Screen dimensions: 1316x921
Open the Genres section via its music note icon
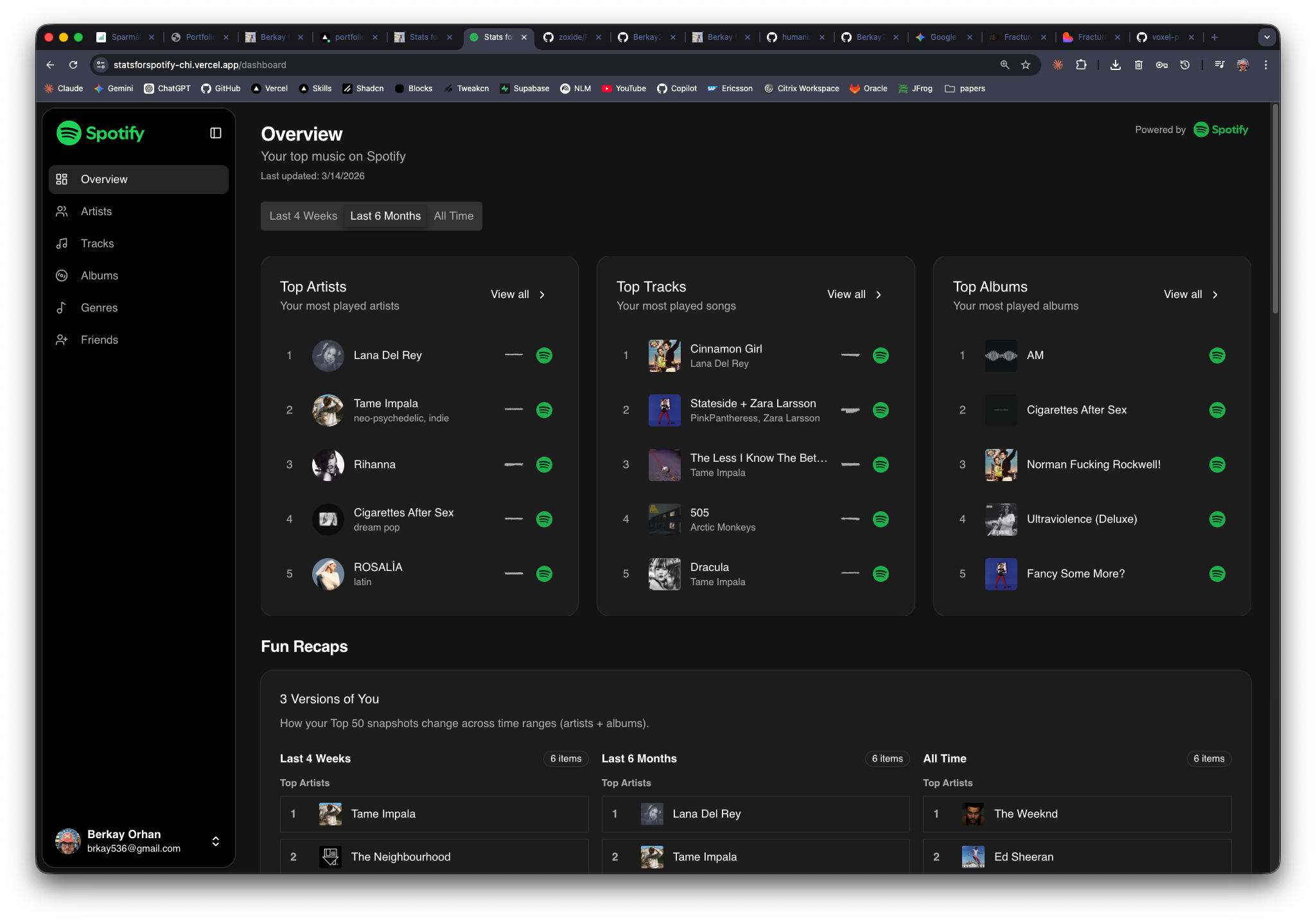click(x=62, y=308)
